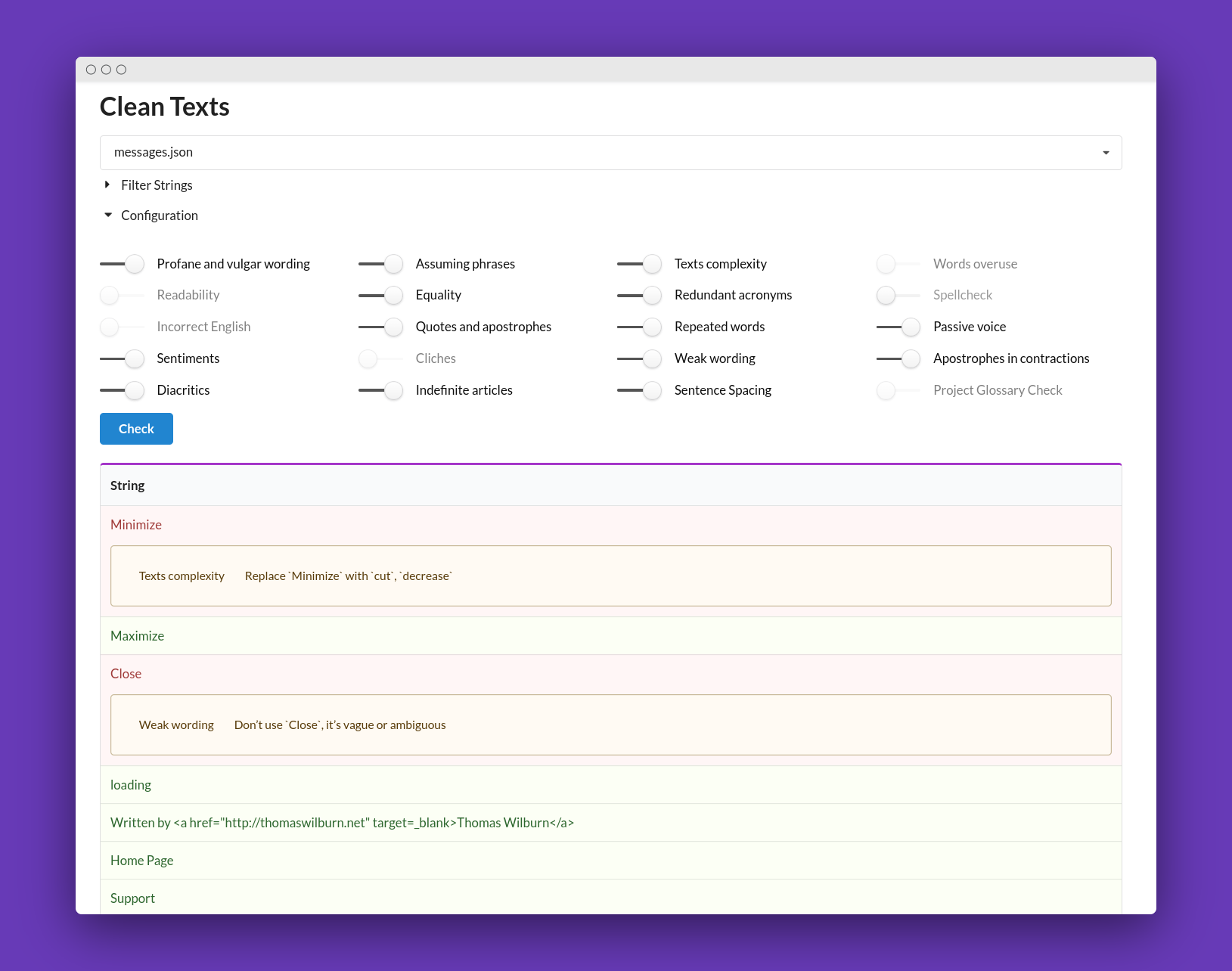The width and height of the screenshot is (1232, 971).
Task: Enable the Cliches toggle
Action: click(380, 358)
